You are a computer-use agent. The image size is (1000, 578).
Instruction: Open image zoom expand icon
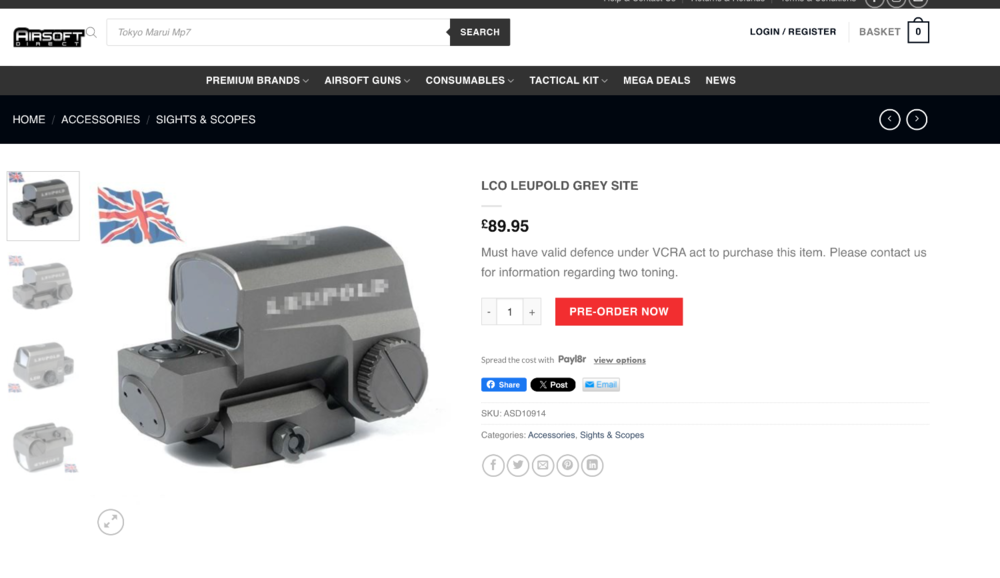[x=110, y=522]
